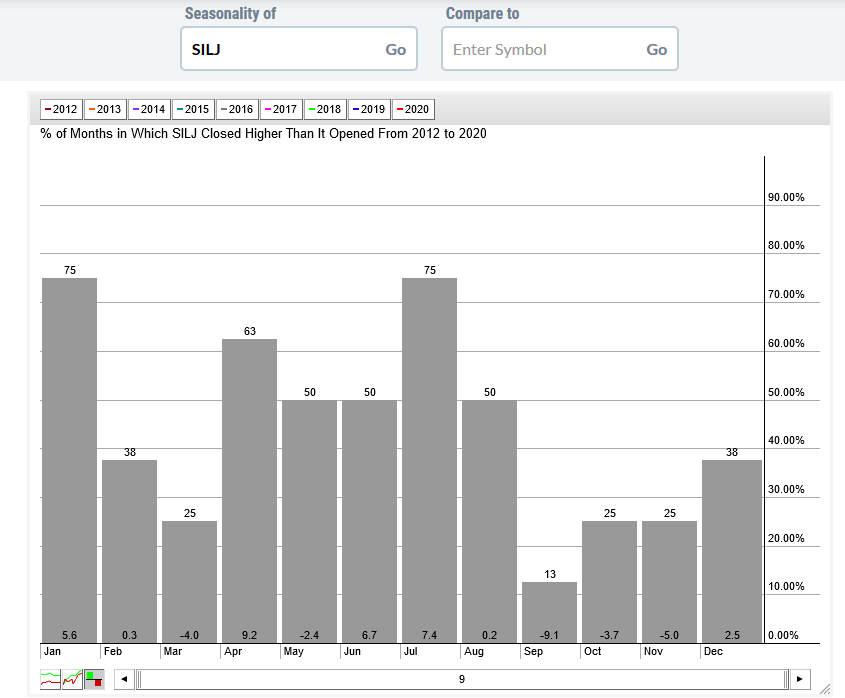Click the right handle of the range slider
The image size is (845, 698).
pos(786,679)
